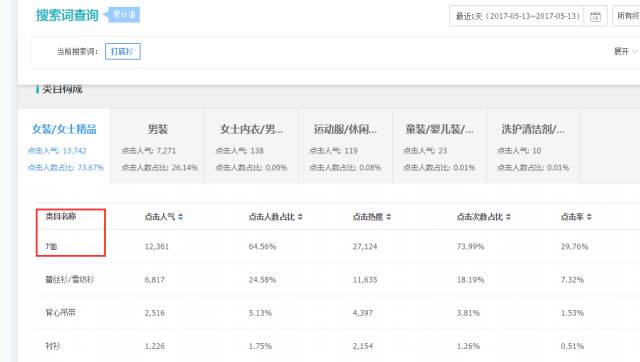Click the value 18.19% cell
The height and width of the screenshot is (362, 640).
point(470,280)
